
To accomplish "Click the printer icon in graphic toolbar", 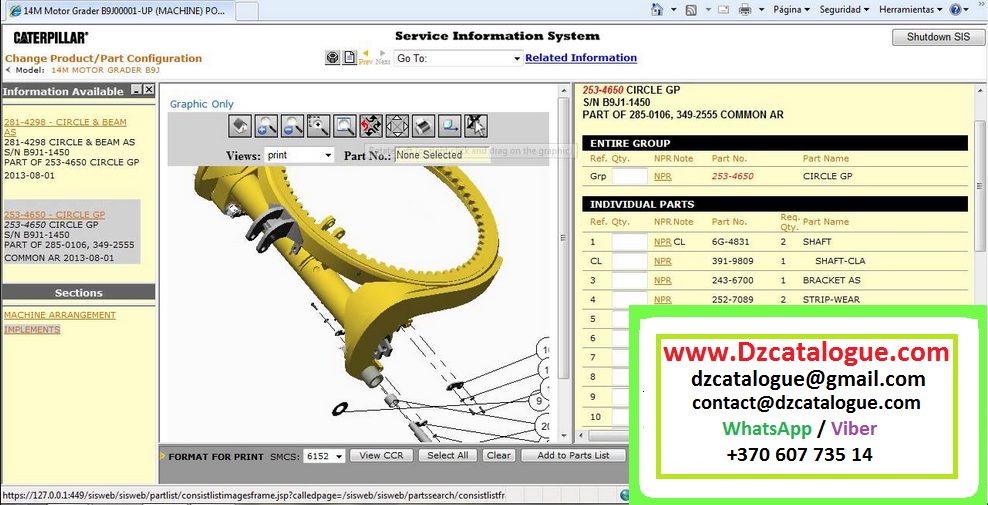I will [x=424, y=126].
